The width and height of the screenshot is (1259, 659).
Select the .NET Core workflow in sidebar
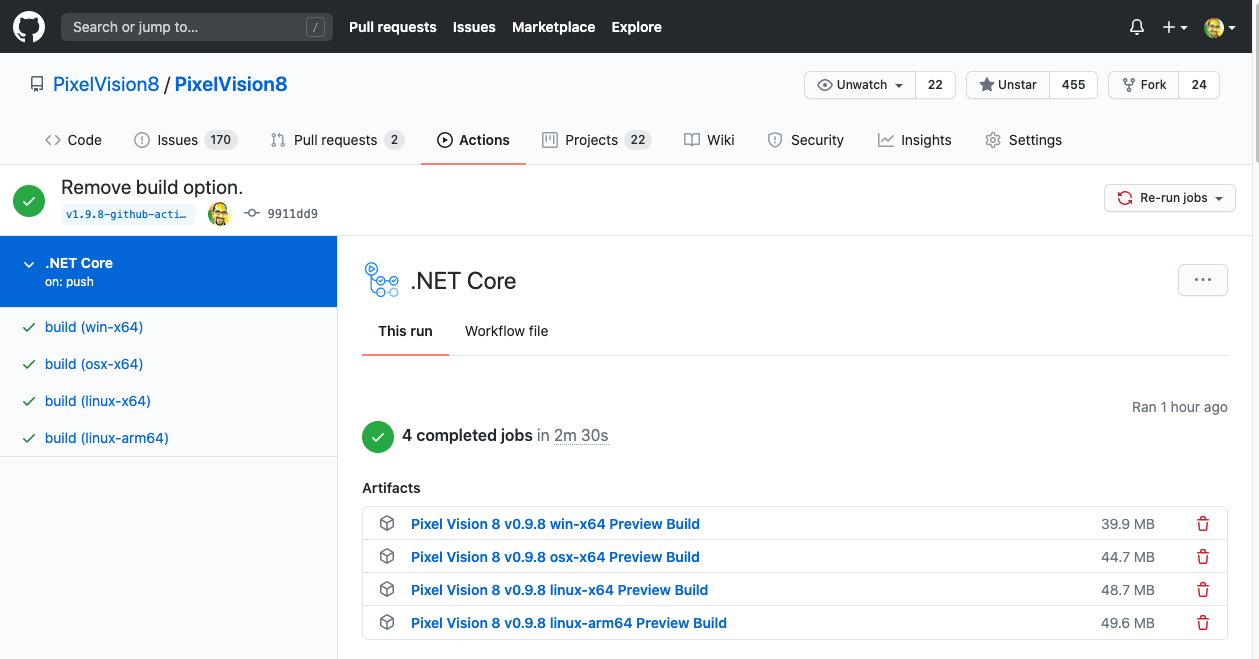168,271
